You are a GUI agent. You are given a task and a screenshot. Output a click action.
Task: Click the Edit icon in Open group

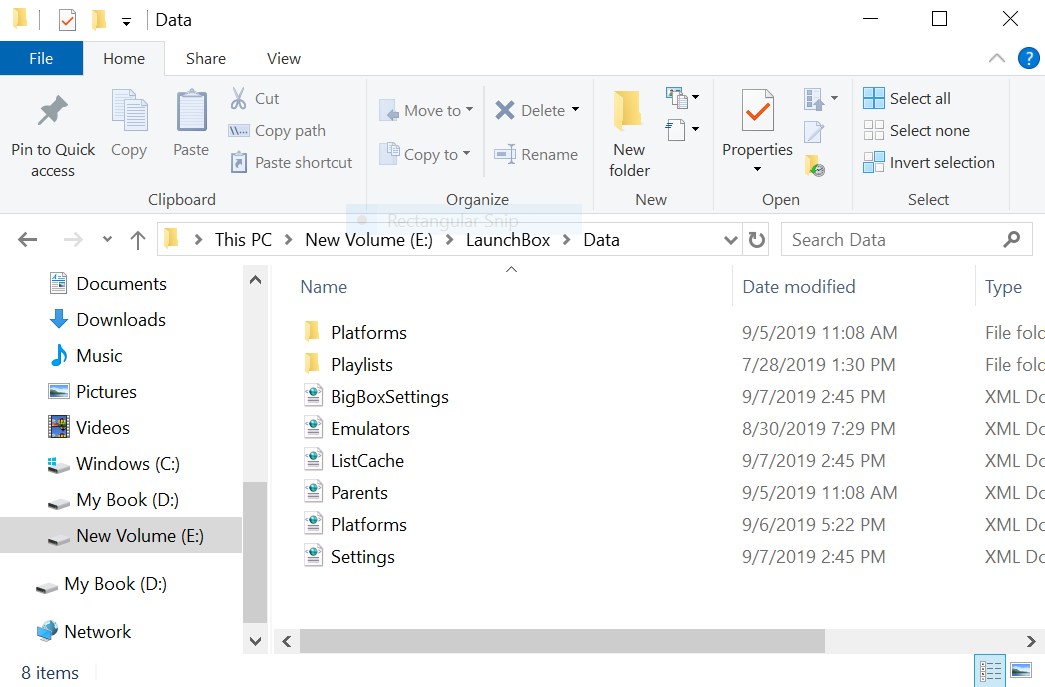(814, 132)
